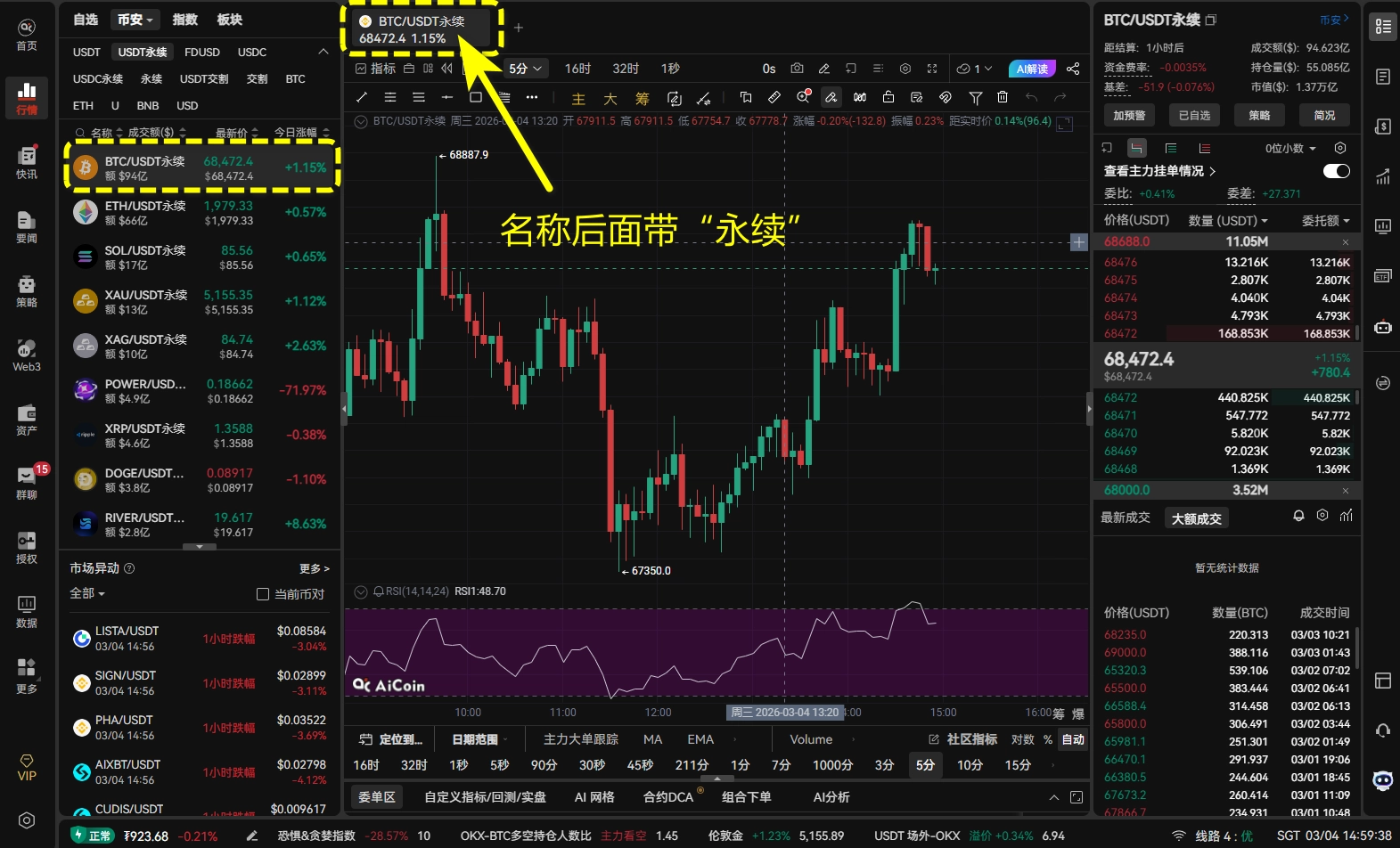The height and width of the screenshot is (848, 1400).
Task: Toggle the 自动 auto scale button
Action: click(1073, 739)
